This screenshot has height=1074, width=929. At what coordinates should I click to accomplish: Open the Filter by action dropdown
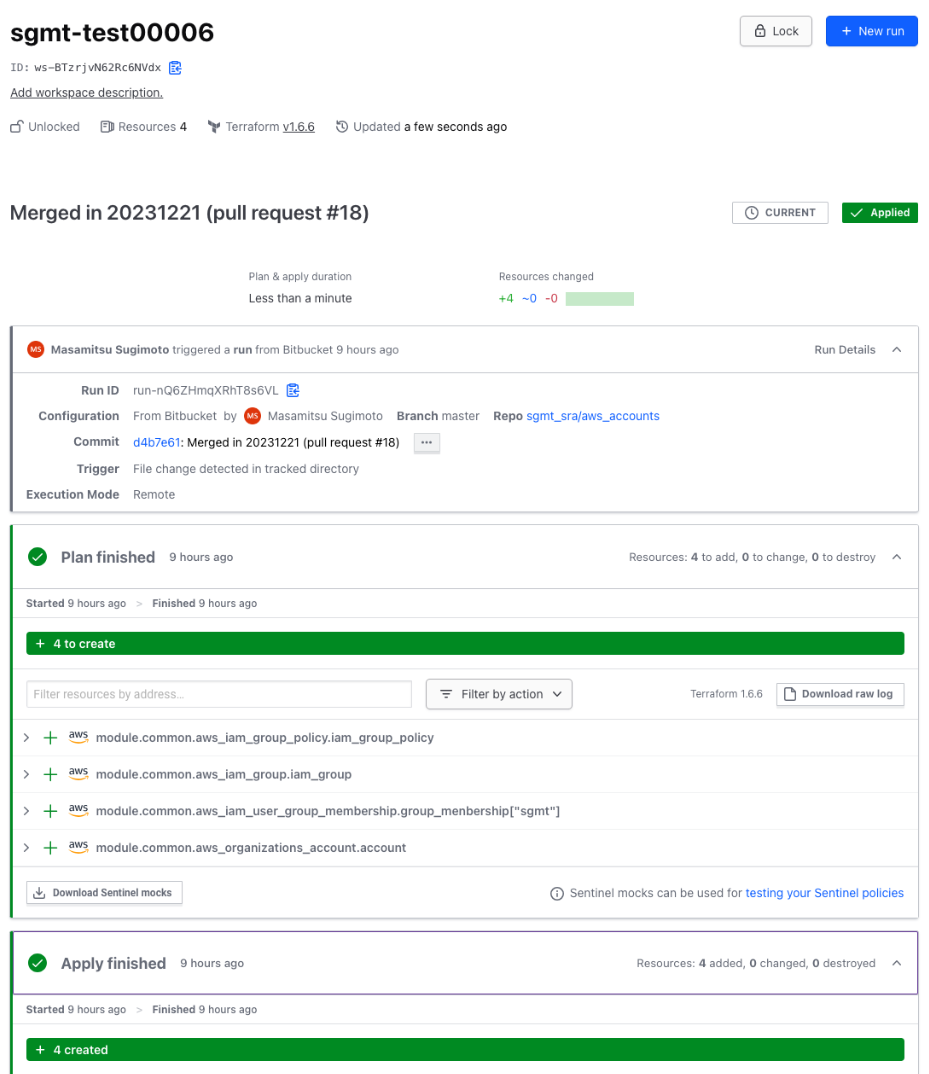pyautogui.click(x=499, y=694)
